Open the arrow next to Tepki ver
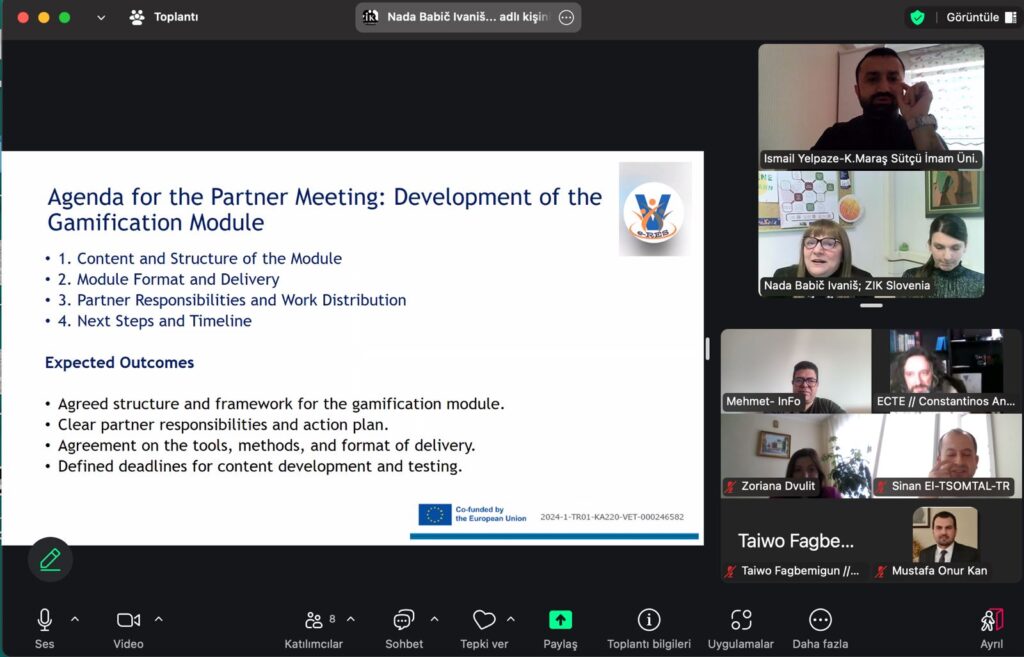 pos(511,619)
